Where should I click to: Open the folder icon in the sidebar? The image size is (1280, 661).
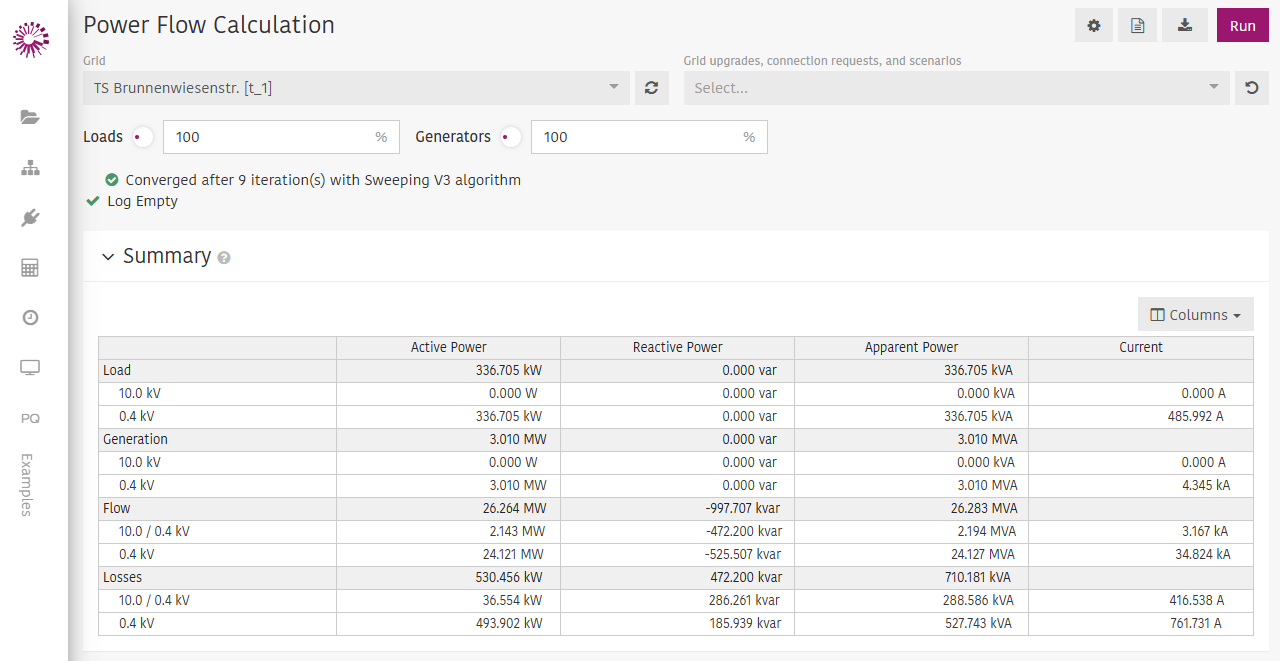[x=30, y=117]
